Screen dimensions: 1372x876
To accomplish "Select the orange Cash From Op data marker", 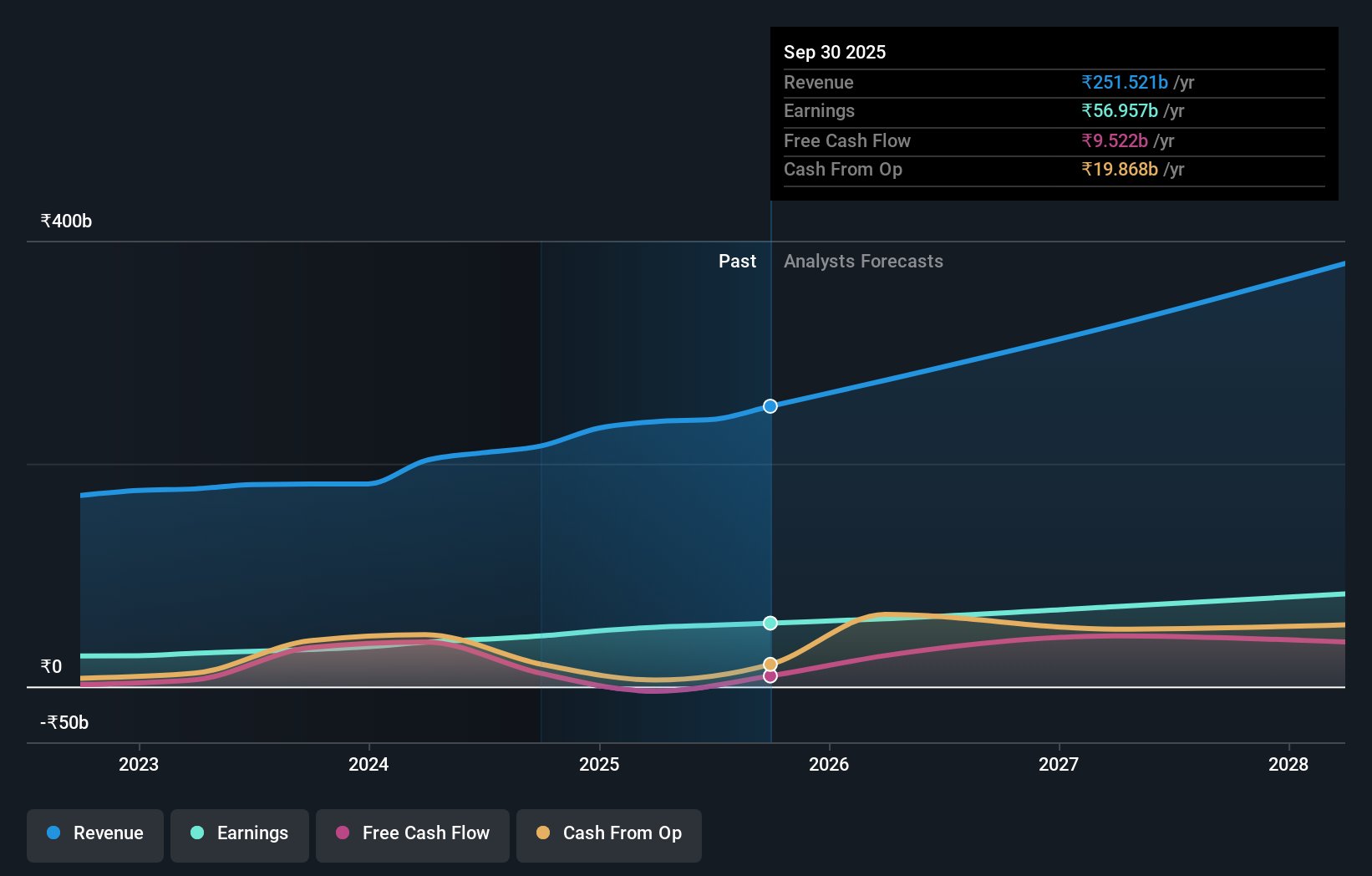I will [770, 664].
